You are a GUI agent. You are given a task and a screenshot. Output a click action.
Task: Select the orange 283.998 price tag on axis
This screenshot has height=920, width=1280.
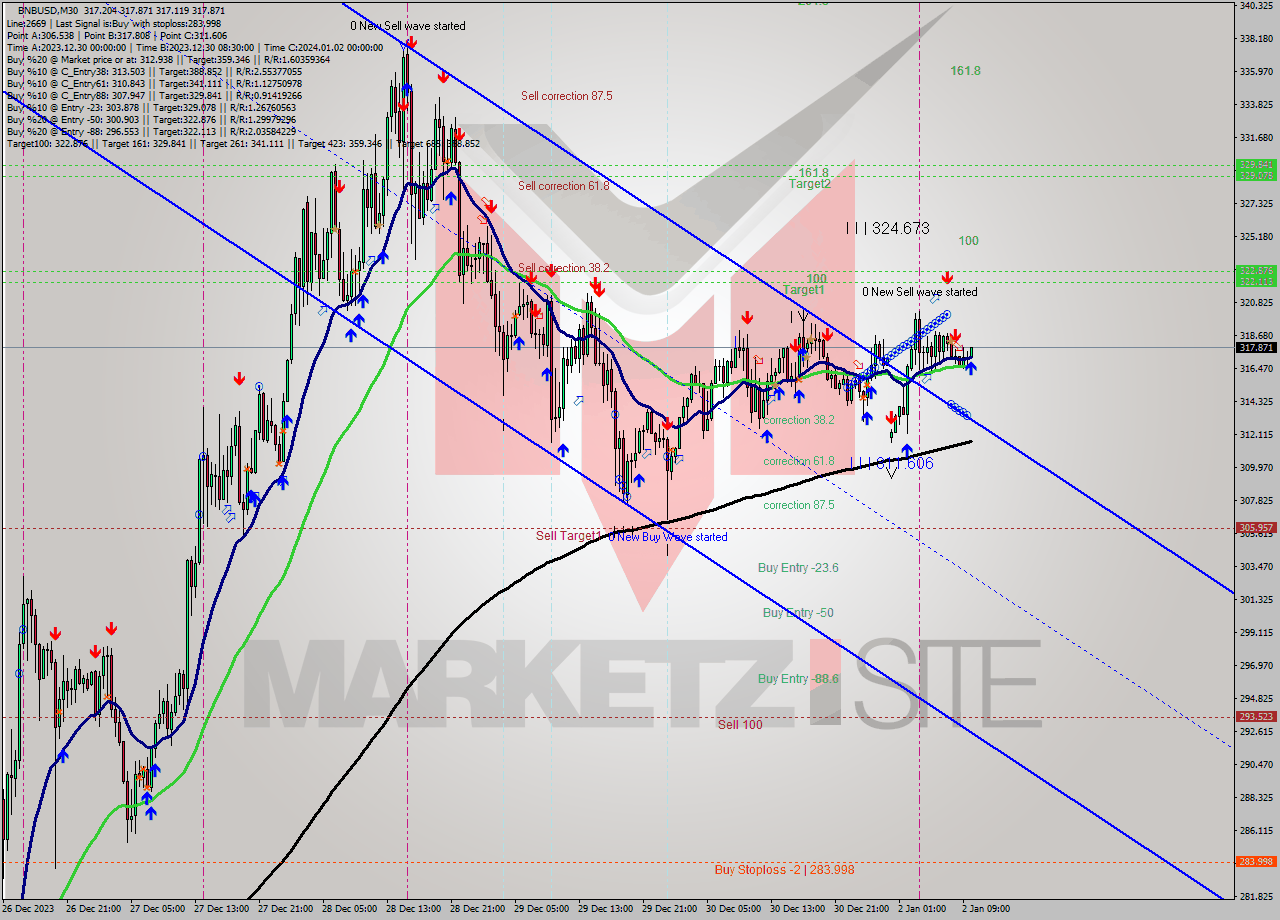click(1256, 862)
